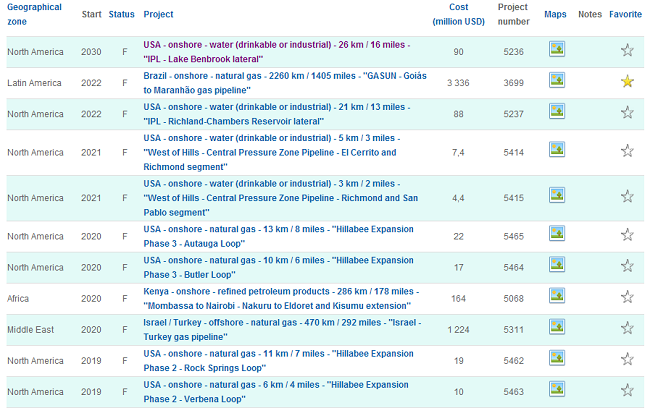Select Africa zone cell
650x408 pixels.
[18, 299]
